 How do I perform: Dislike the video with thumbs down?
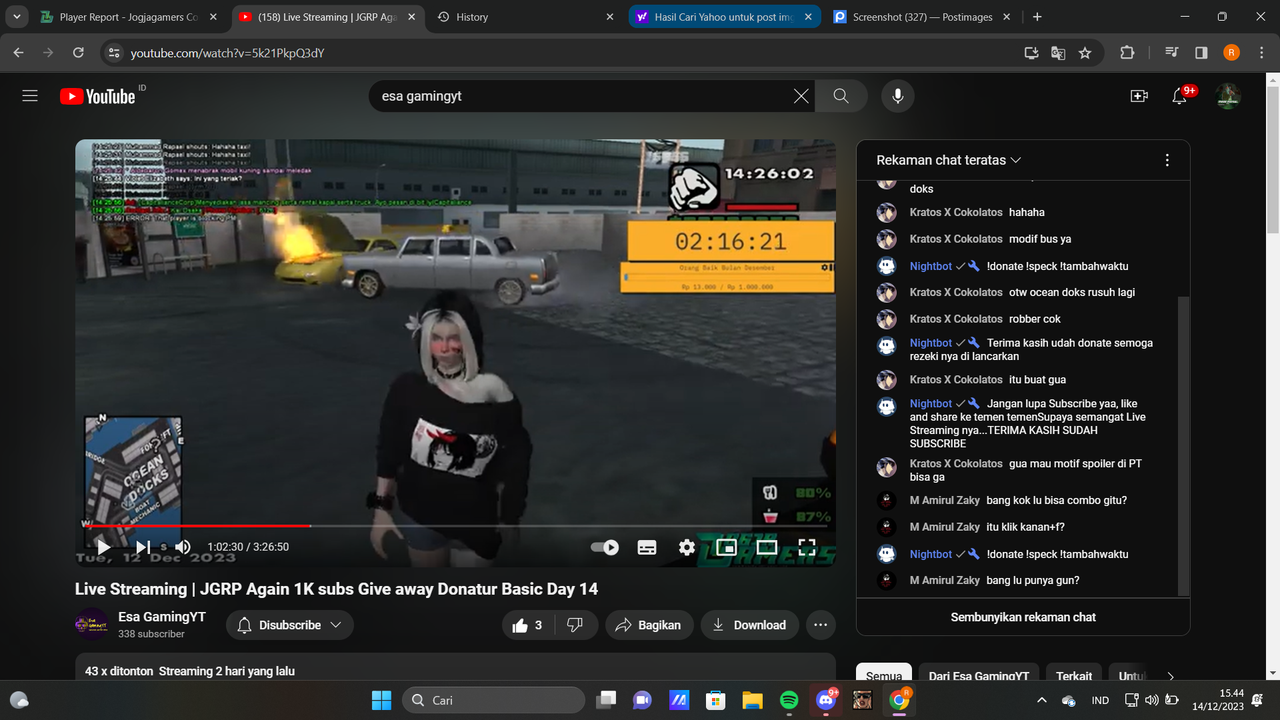[575, 625]
